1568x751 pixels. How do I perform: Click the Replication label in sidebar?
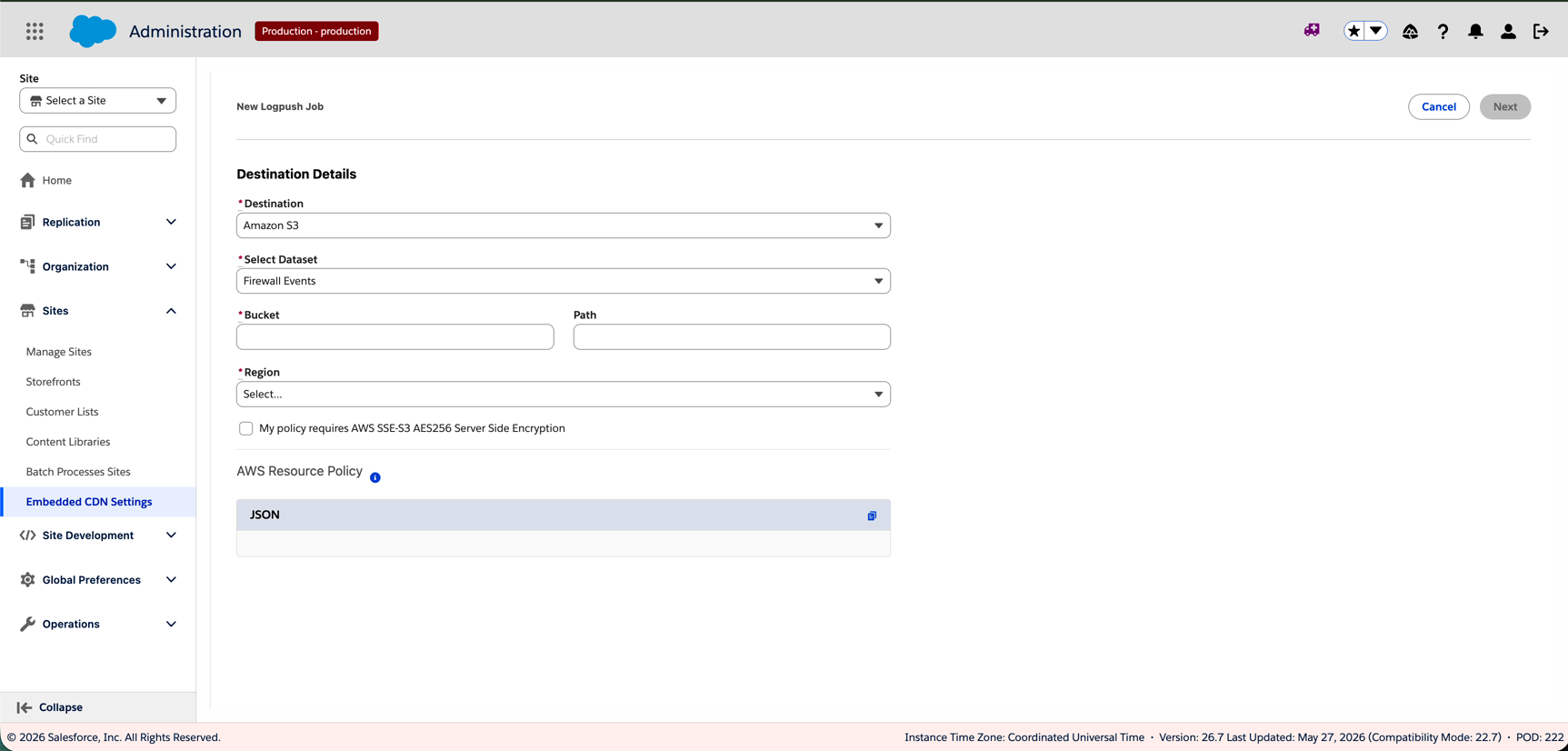pyautogui.click(x=72, y=222)
